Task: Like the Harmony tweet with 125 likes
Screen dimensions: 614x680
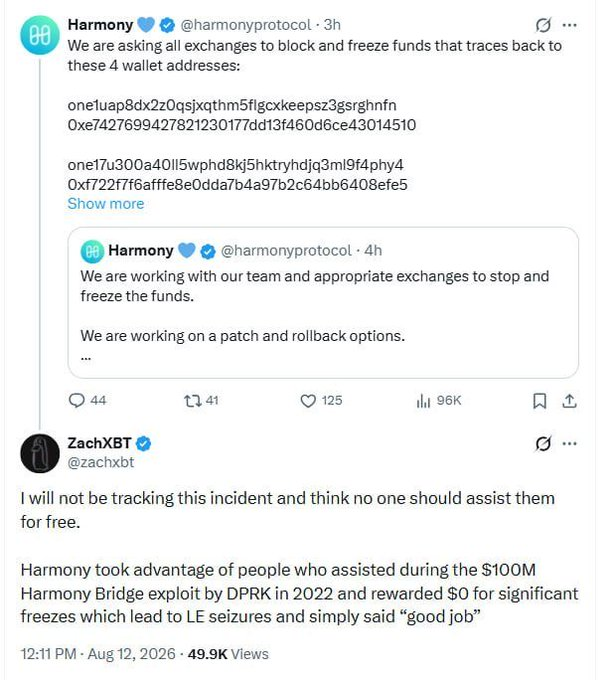Action: 321,400
